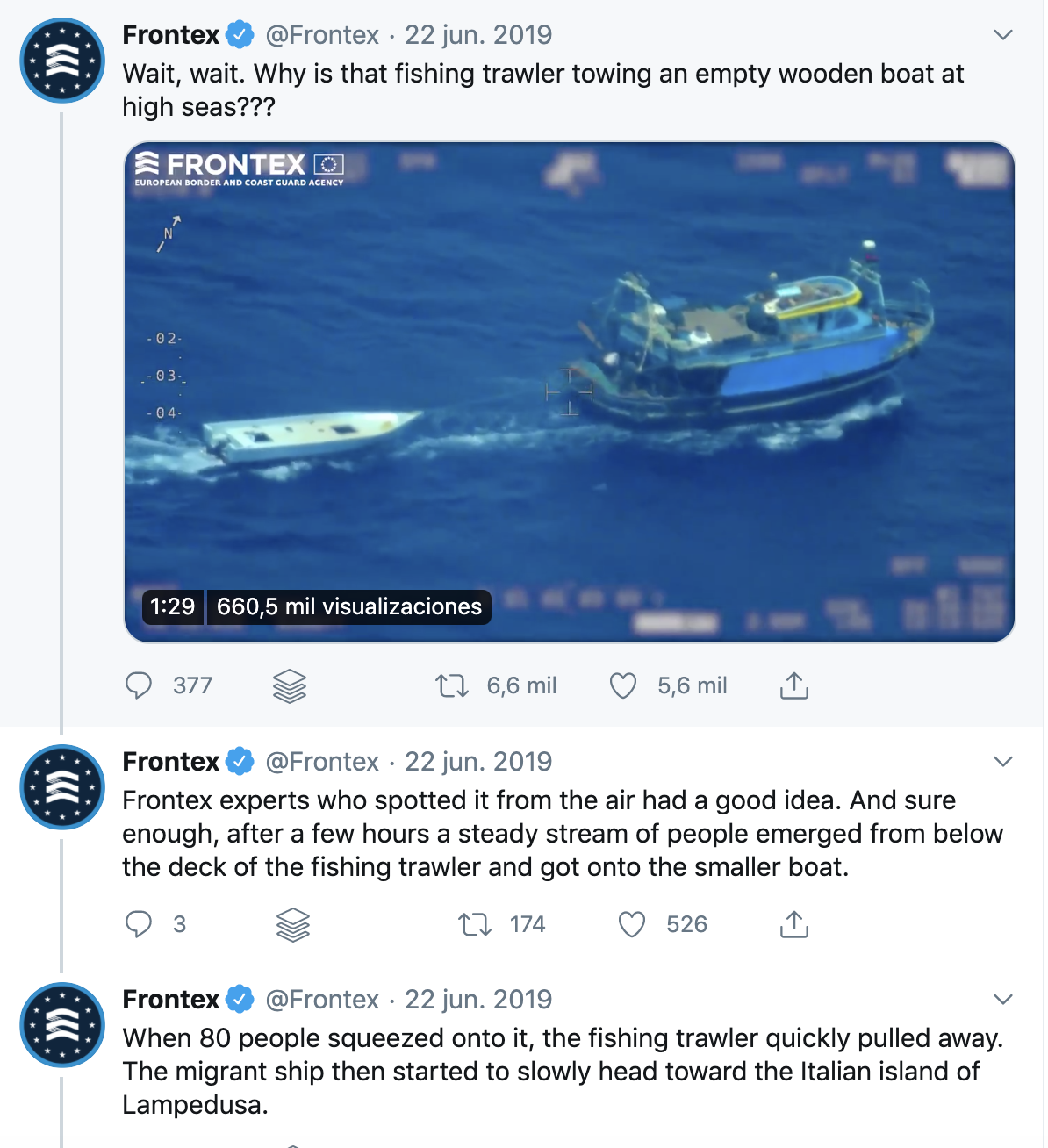1048x1148 pixels.
Task: Retweet the tweet with 174 retweets
Action: pyautogui.click(x=475, y=924)
